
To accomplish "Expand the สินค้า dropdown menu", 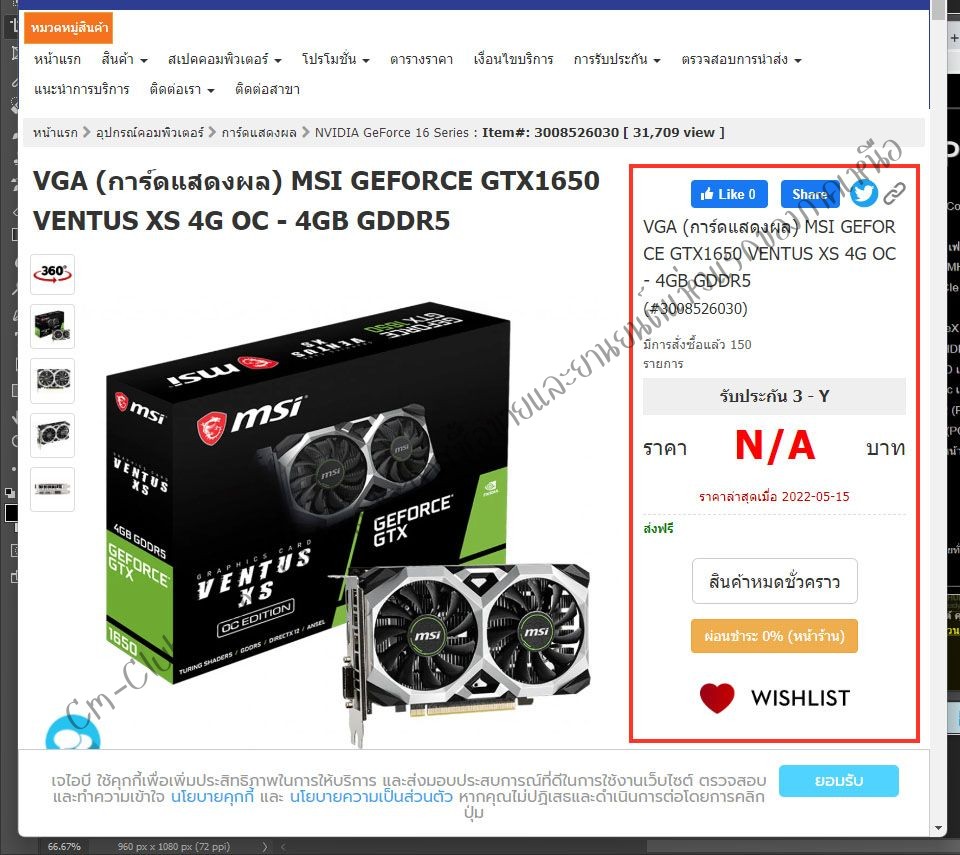I will 124,59.
